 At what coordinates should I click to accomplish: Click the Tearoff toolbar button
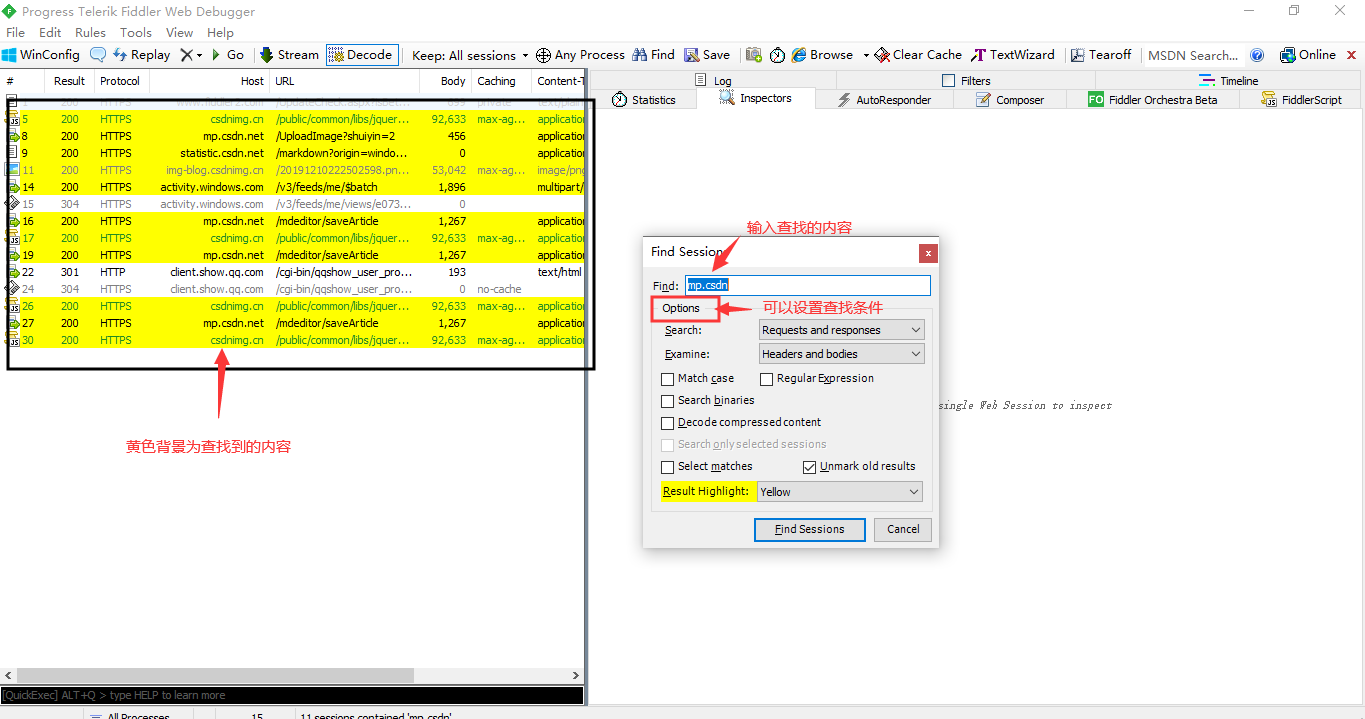click(1101, 55)
